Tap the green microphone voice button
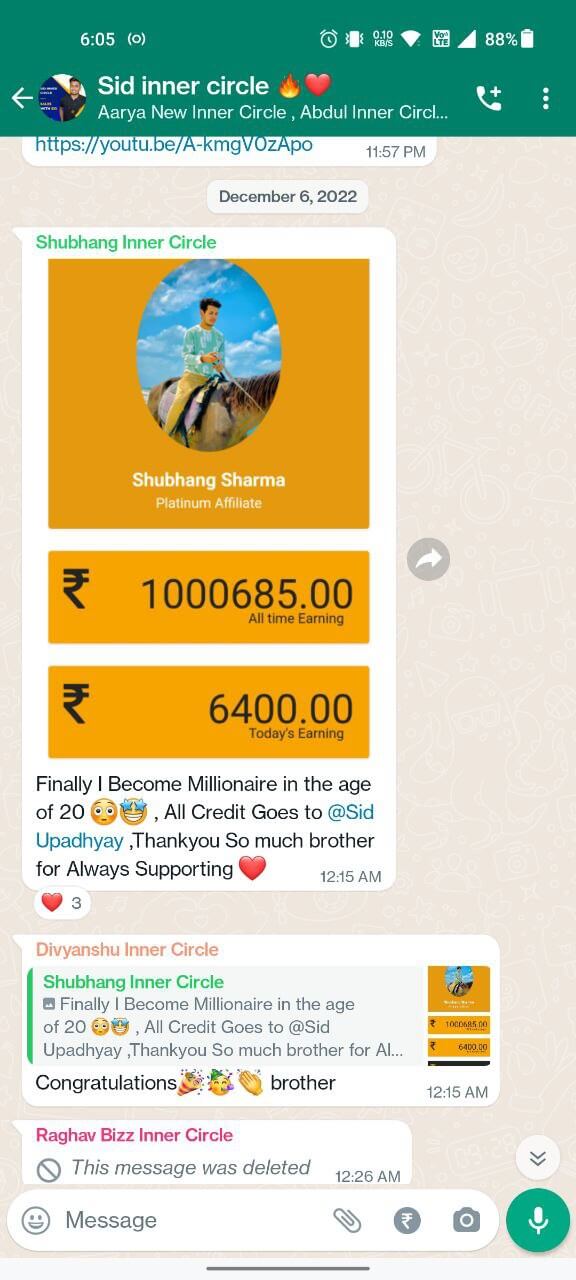This screenshot has height=1280, width=576. tap(538, 1220)
